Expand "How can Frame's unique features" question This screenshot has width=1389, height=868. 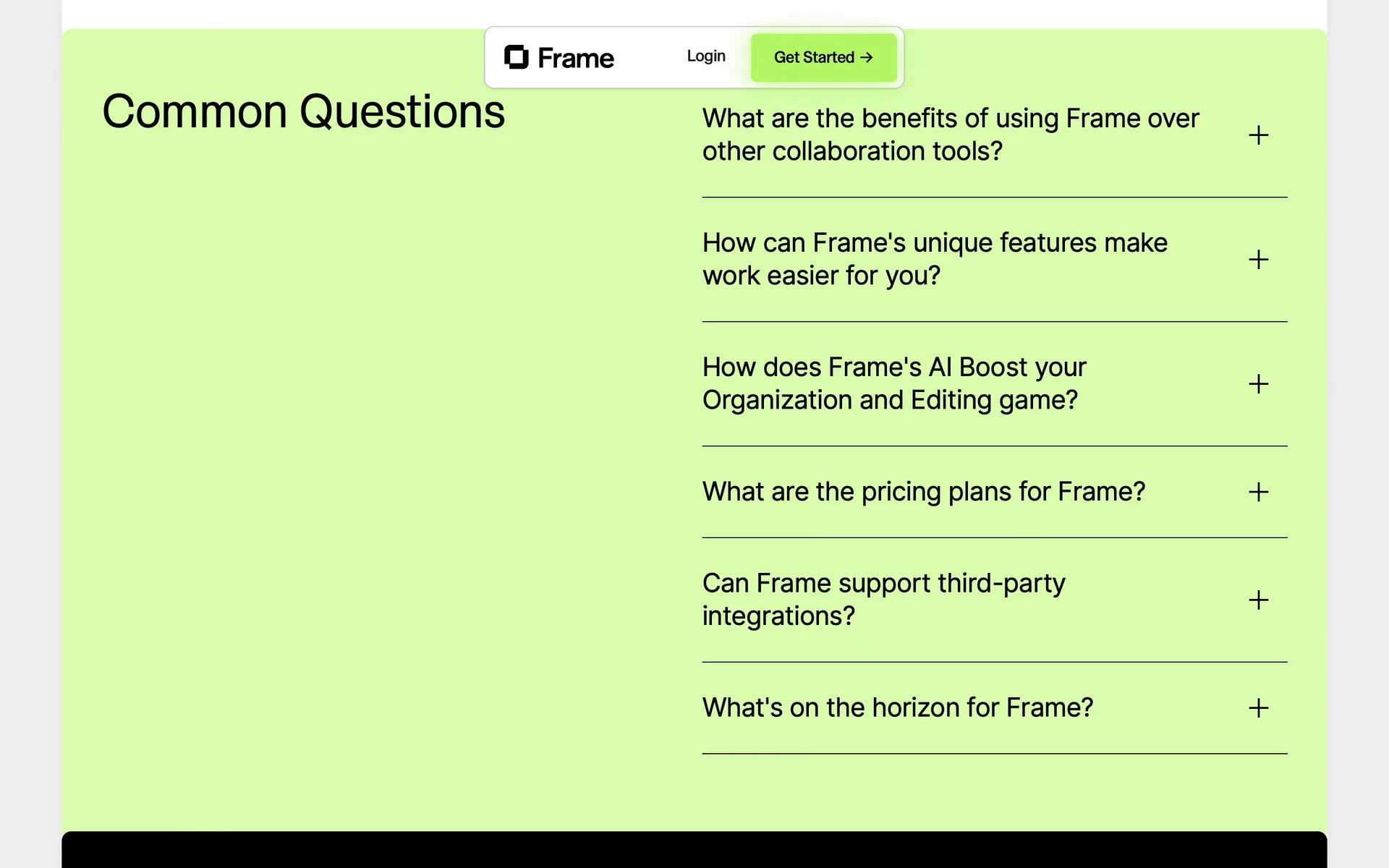[x=934, y=259]
